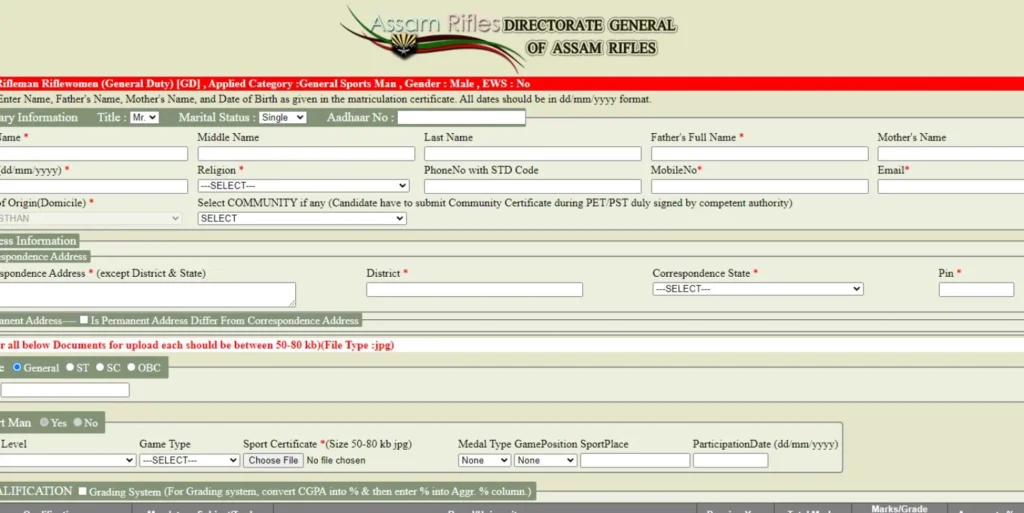Image resolution: width=1024 pixels, height=513 pixels.
Task: Open the Medal Type dropdown
Action: click(484, 460)
